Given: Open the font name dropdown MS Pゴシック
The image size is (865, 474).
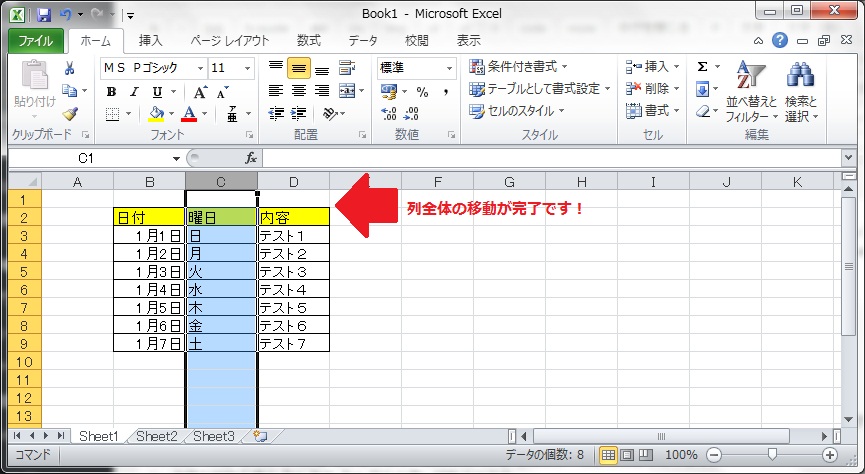Looking at the screenshot, I should [x=201, y=68].
